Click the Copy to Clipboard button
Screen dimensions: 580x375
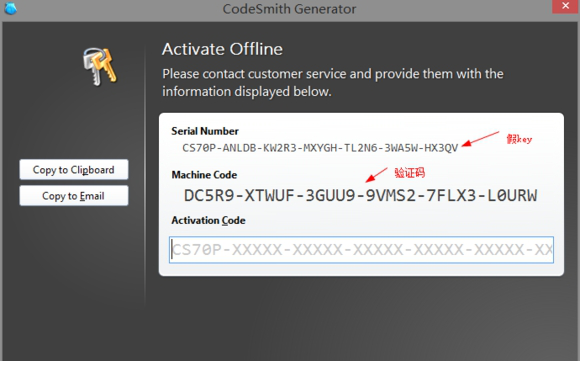point(74,169)
